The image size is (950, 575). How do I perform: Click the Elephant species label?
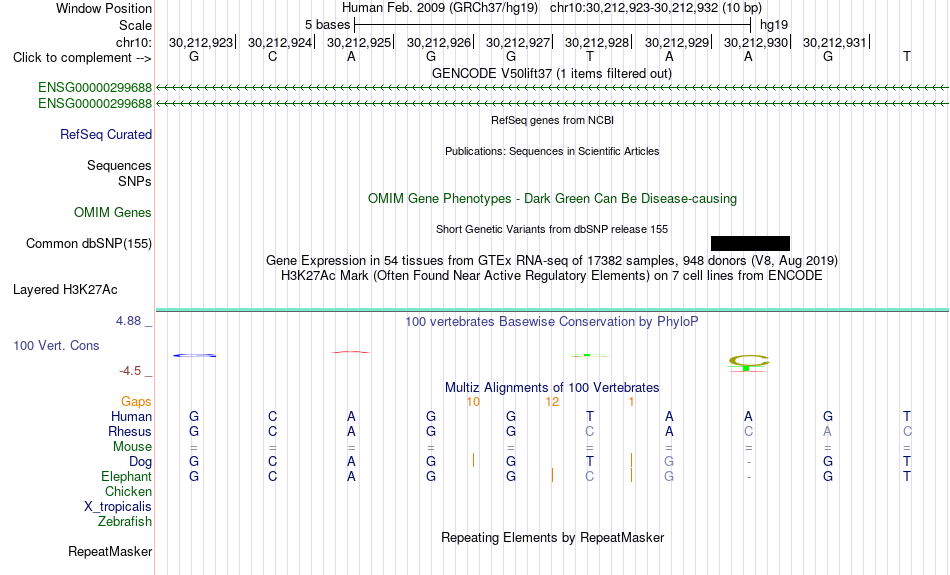tap(126, 476)
